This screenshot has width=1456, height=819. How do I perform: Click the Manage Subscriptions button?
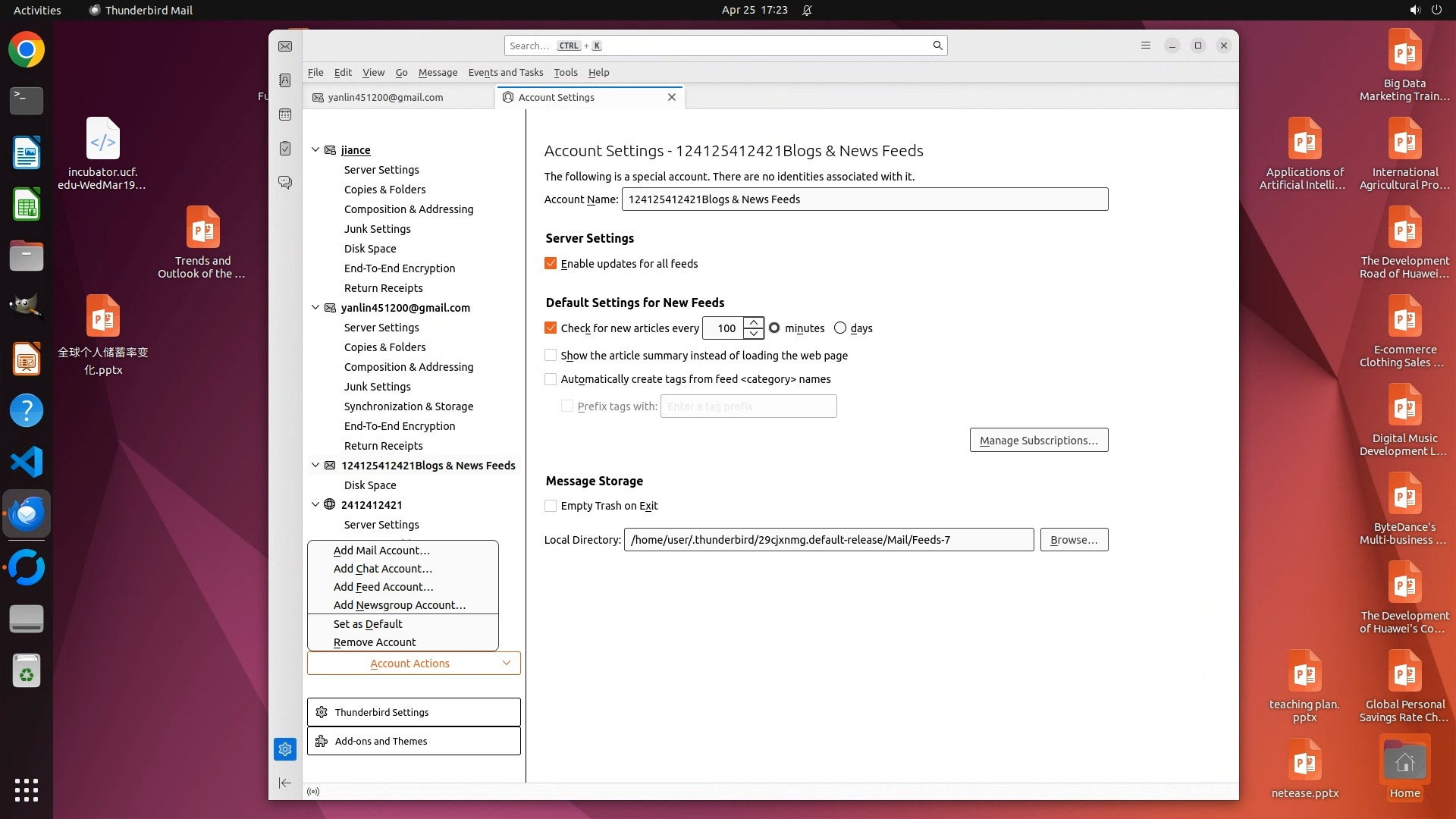pyautogui.click(x=1038, y=441)
